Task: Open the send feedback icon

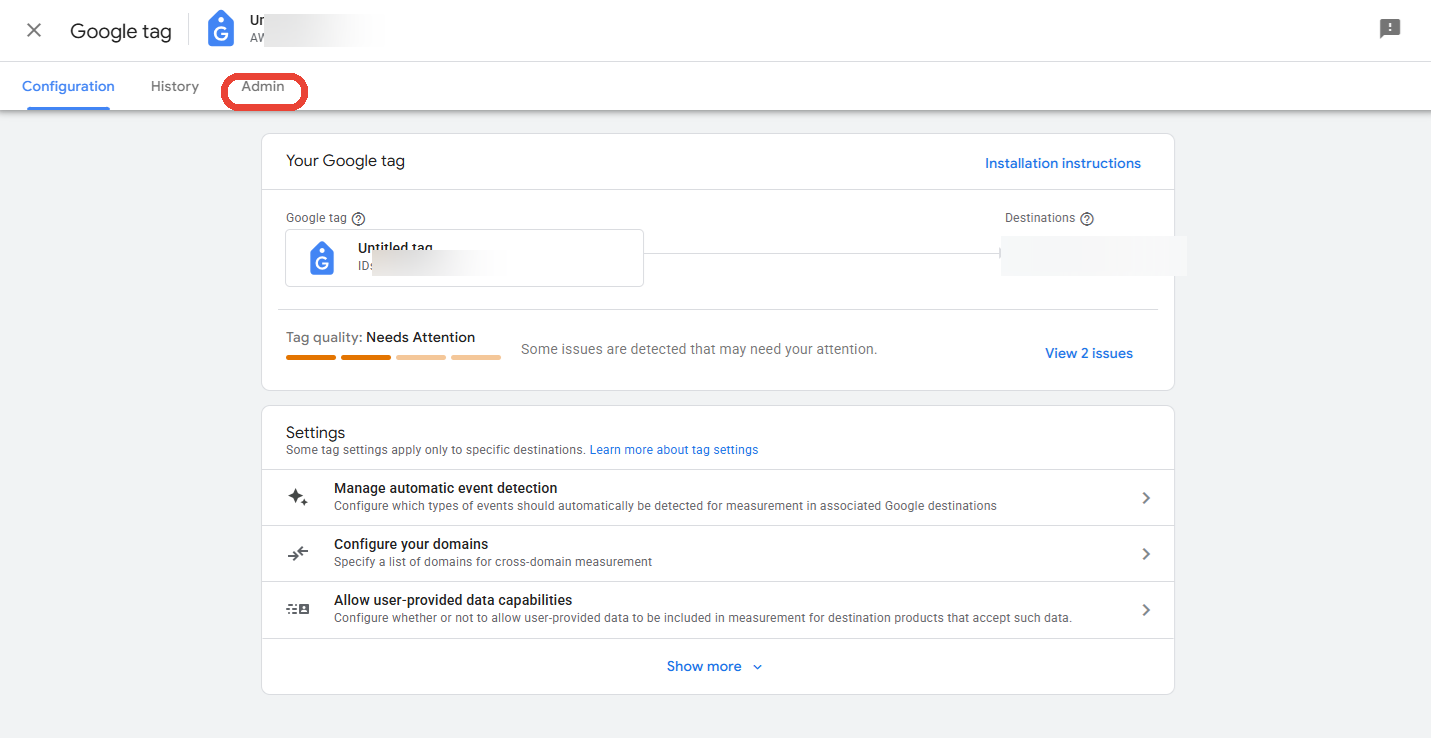Action: pos(1390,29)
